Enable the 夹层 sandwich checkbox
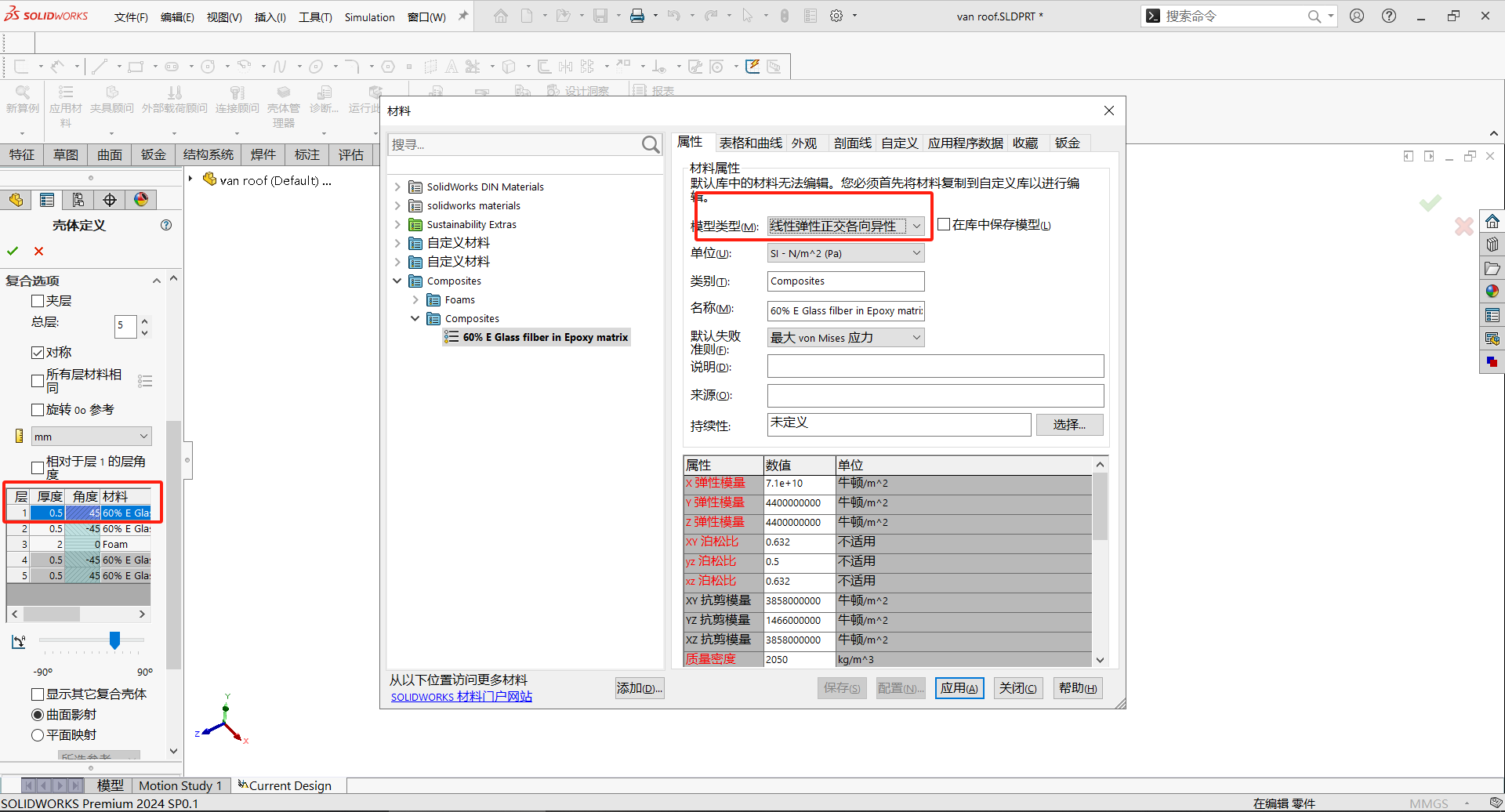Image resolution: width=1505 pixels, height=812 pixels. click(x=38, y=301)
